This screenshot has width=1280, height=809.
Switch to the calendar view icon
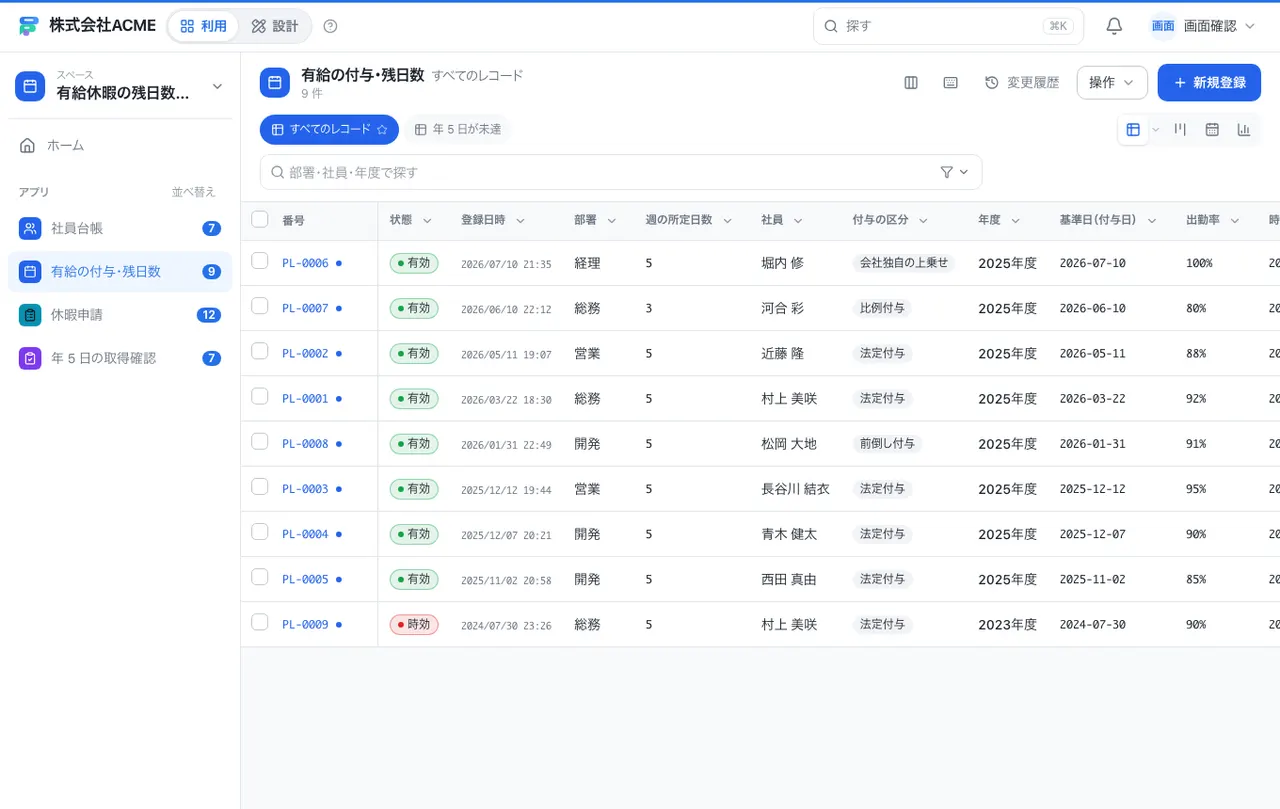[1212, 129]
